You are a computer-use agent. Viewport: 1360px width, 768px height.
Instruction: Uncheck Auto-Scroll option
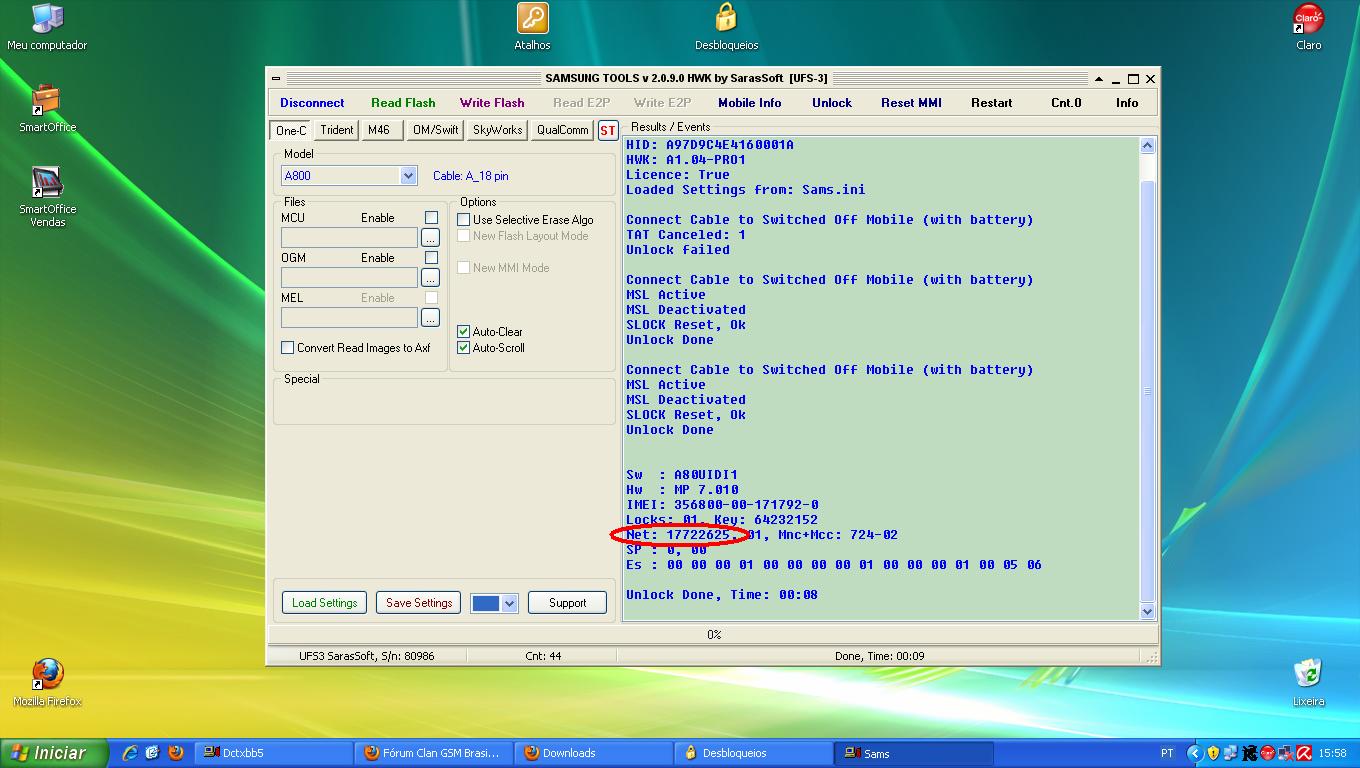(464, 348)
